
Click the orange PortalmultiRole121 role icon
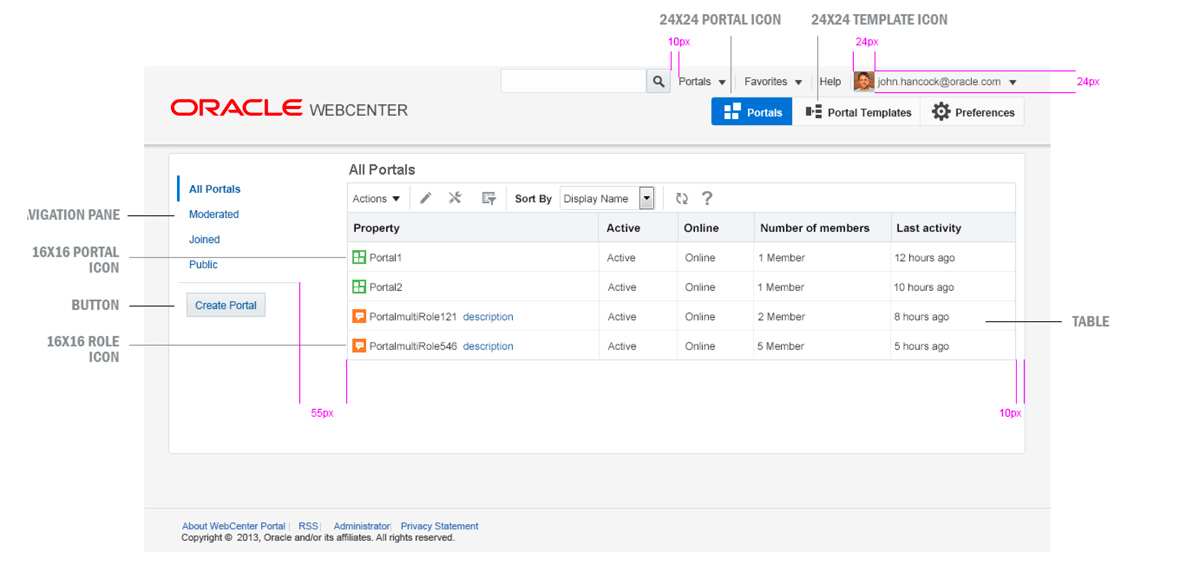pos(359,317)
